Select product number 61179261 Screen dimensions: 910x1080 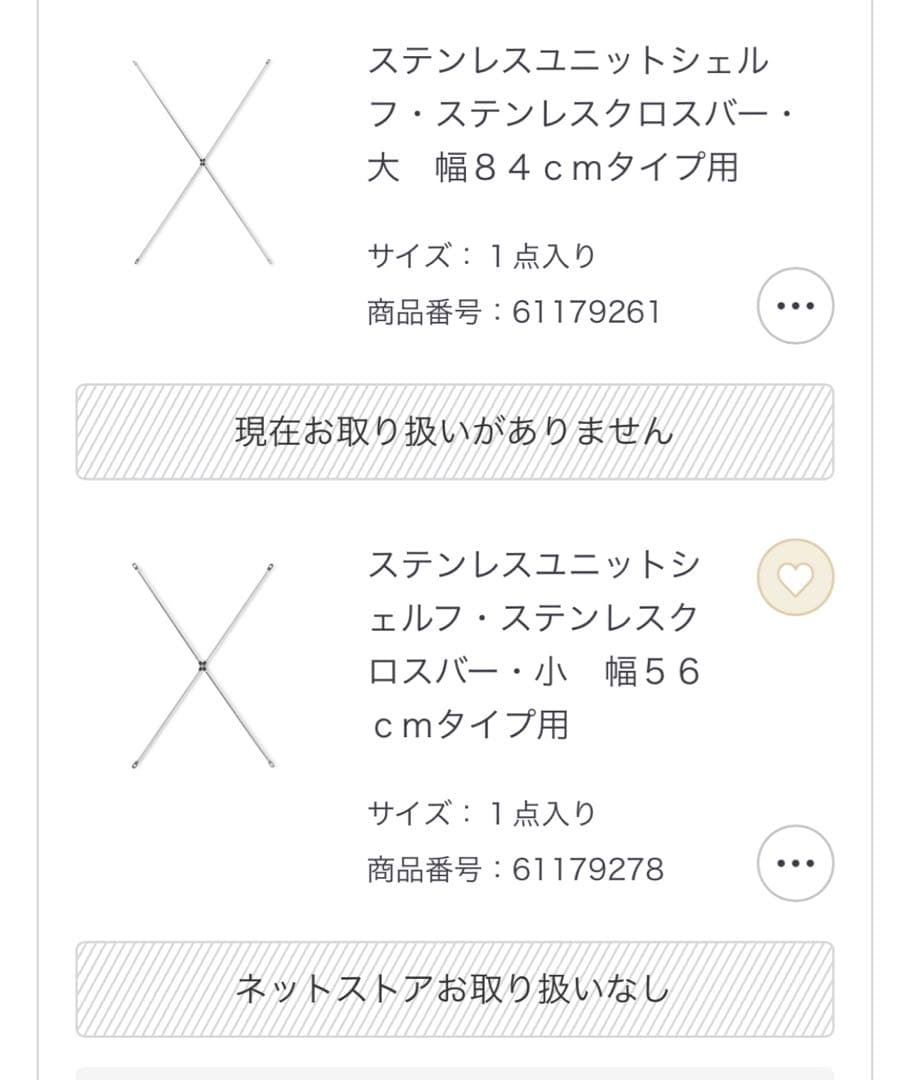(x=586, y=313)
